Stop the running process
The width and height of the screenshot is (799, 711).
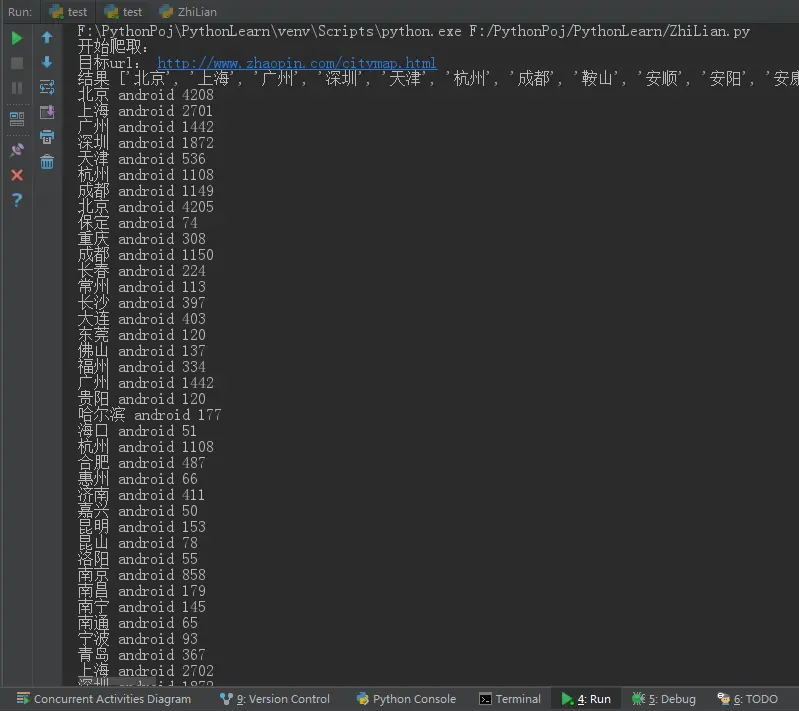pos(17,63)
